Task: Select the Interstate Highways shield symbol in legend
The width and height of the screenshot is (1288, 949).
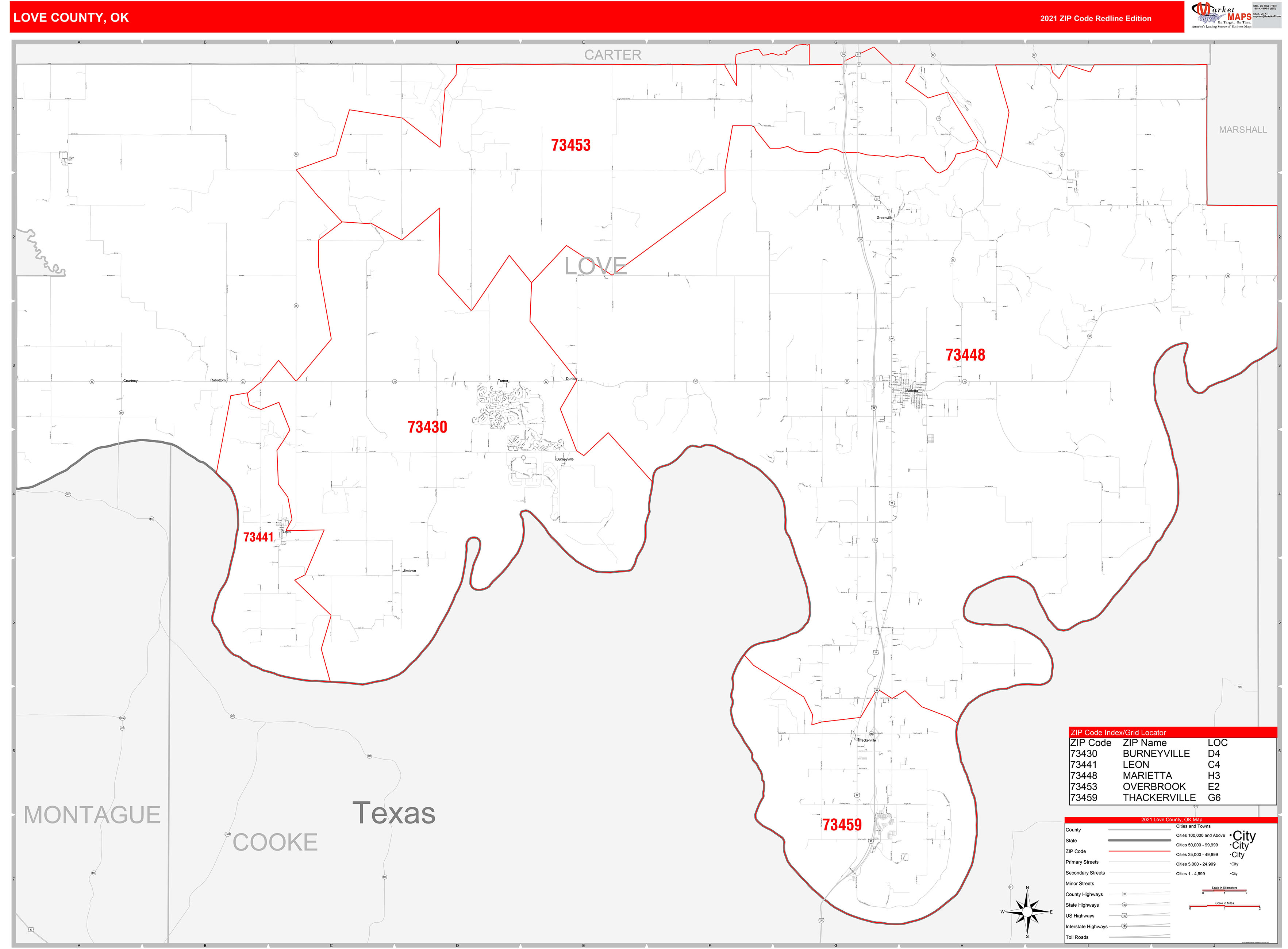Action: point(1125,926)
